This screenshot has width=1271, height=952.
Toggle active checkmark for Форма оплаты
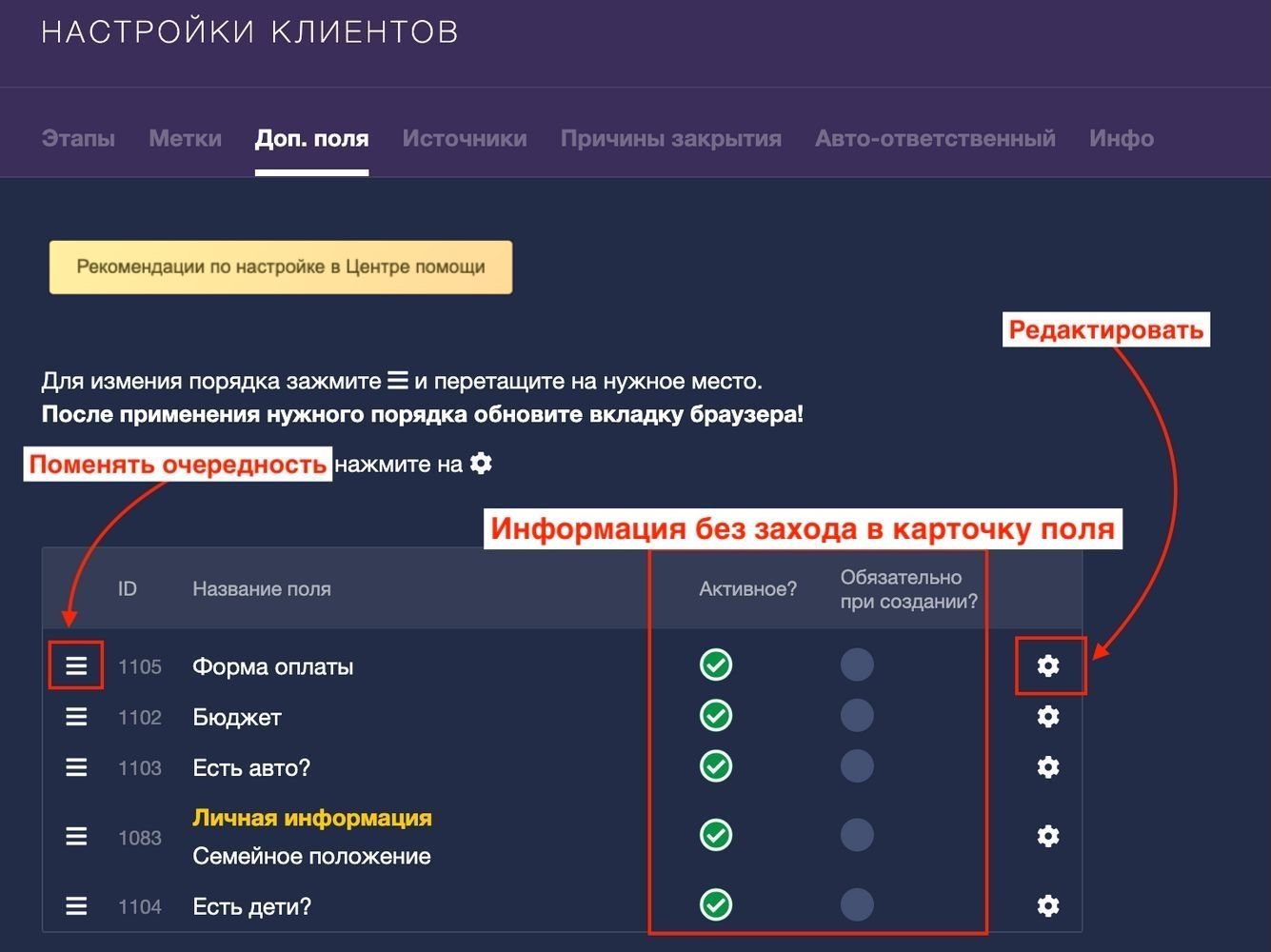716,664
